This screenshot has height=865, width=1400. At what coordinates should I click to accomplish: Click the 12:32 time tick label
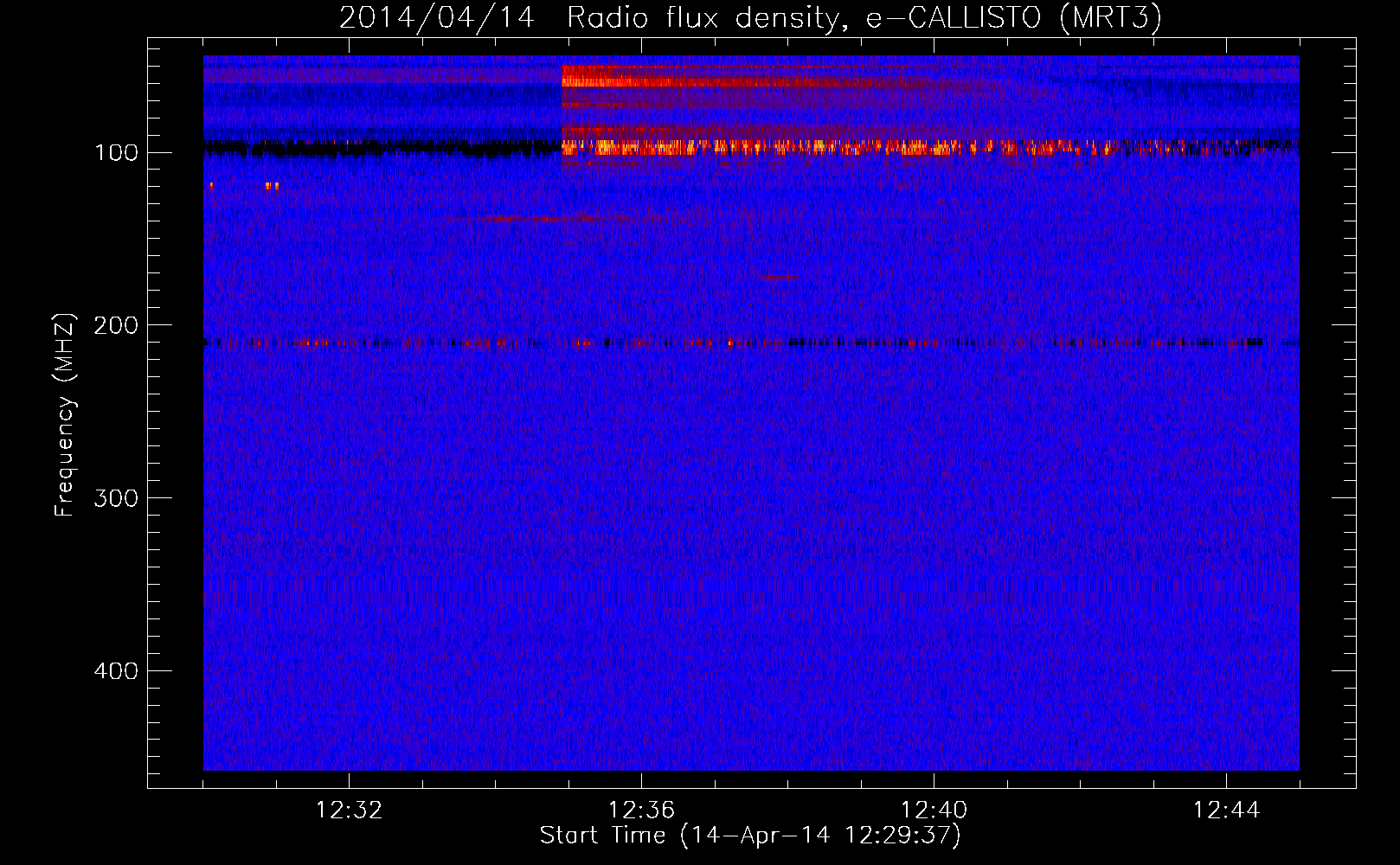coord(349,811)
